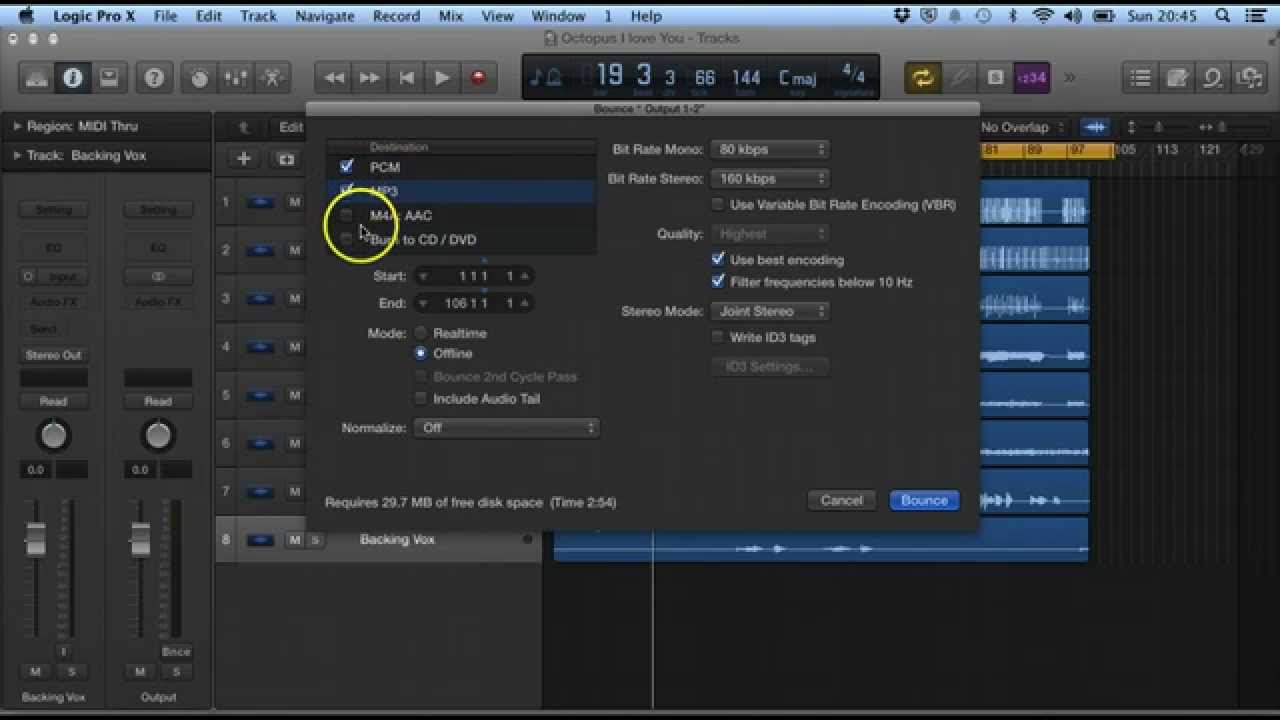1280x720 pixels.
Task: Toggle Filter frequencies below 10 Hz
Action: [717, 282]
